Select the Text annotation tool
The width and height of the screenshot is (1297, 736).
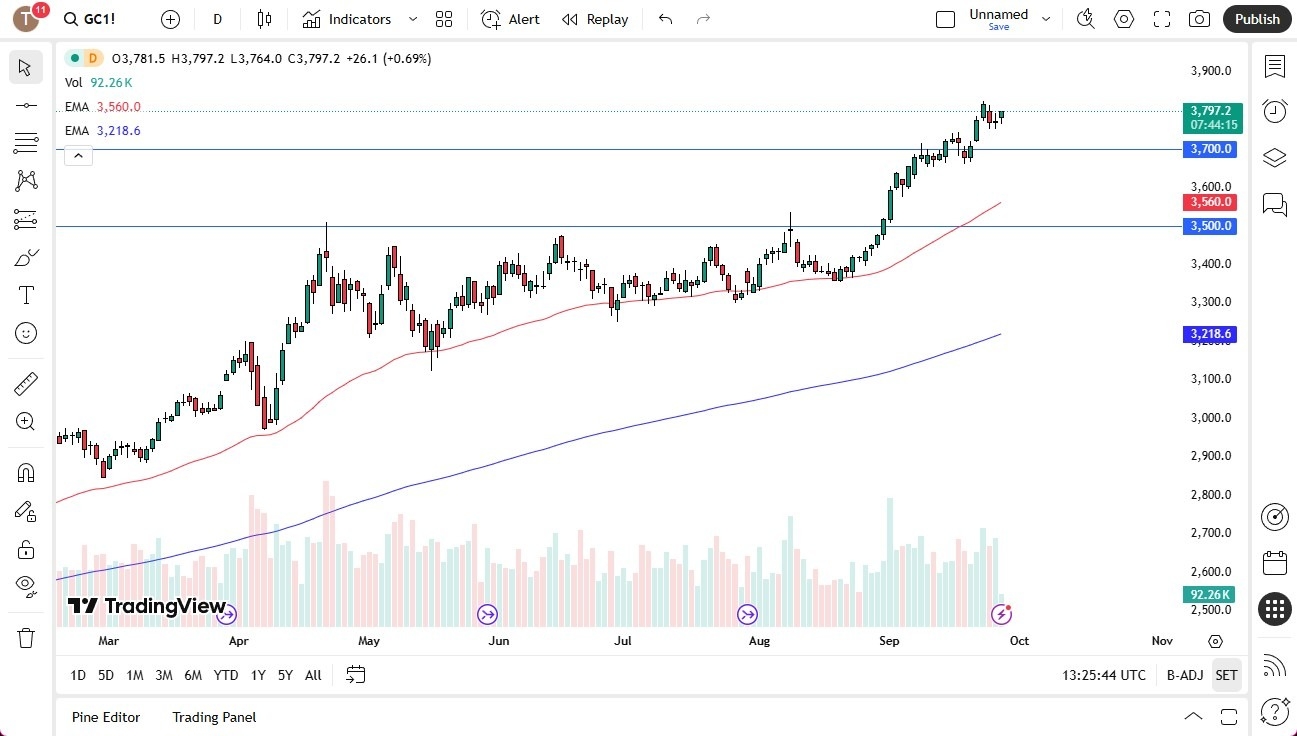pos(26,294)
